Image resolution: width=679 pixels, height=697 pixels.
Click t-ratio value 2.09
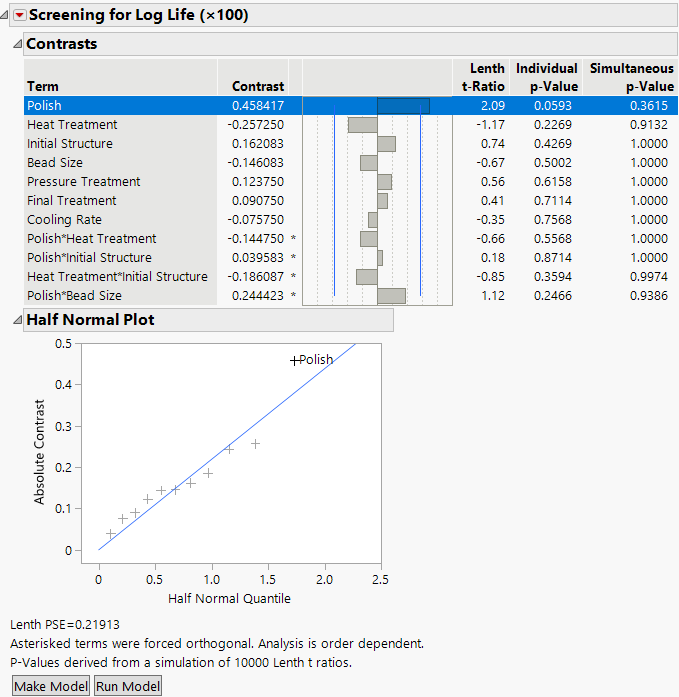pos(493,106)
